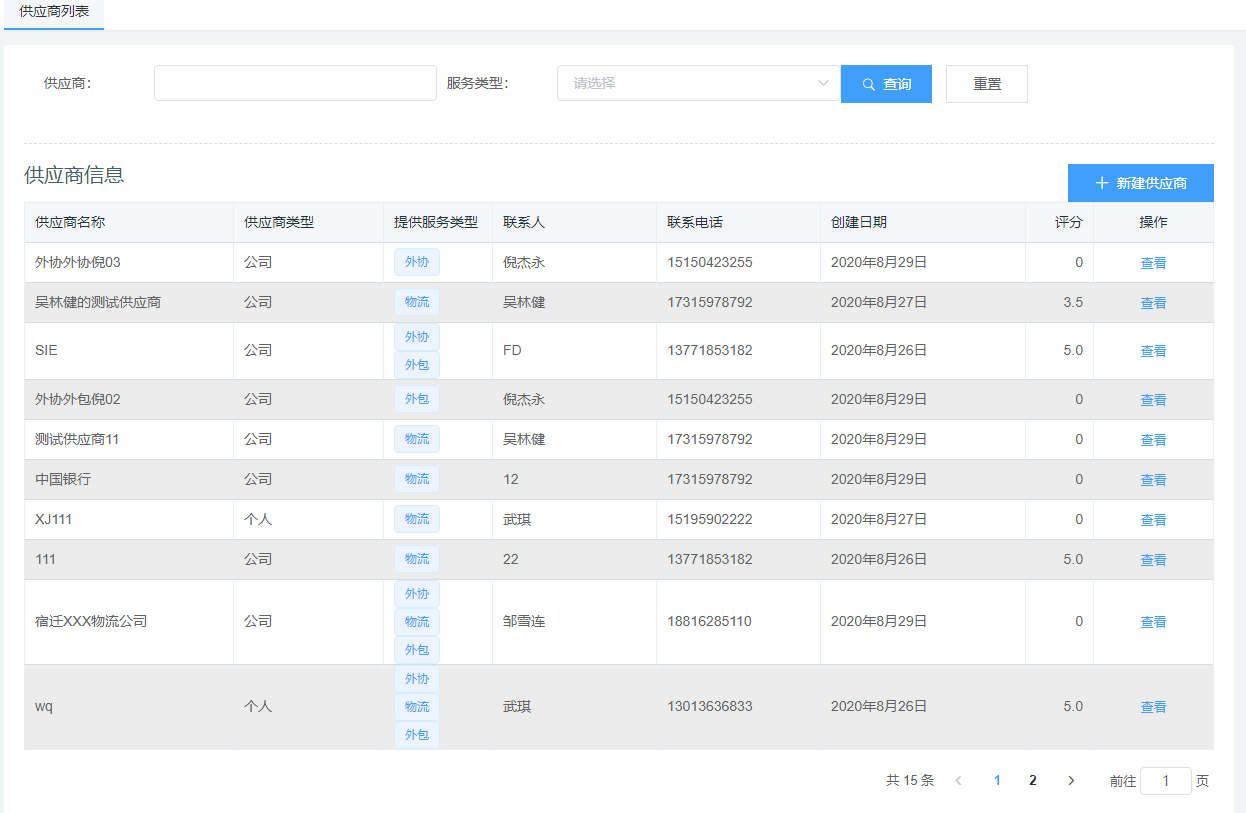This screenshot has height=813, width=1246.
Task: Click 查看 for supplier wq
Action: click(x=1153, y=707)
